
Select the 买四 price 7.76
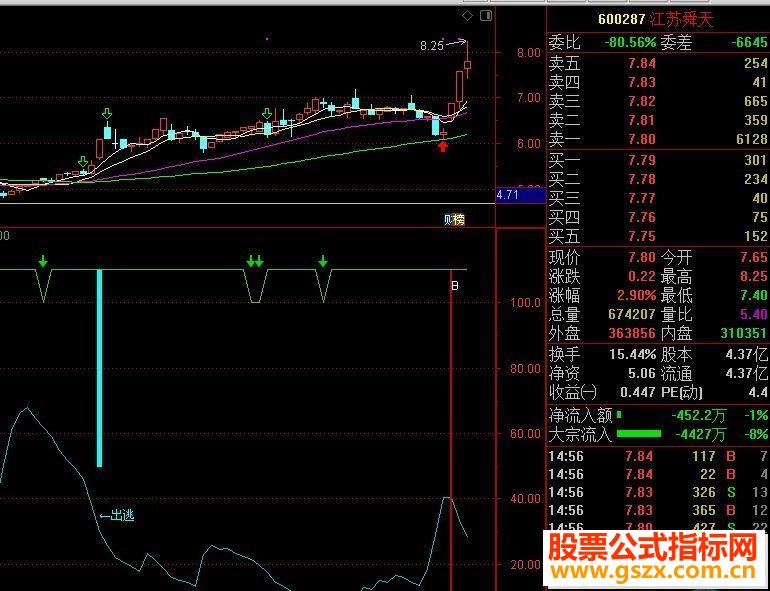coord(642,218)
